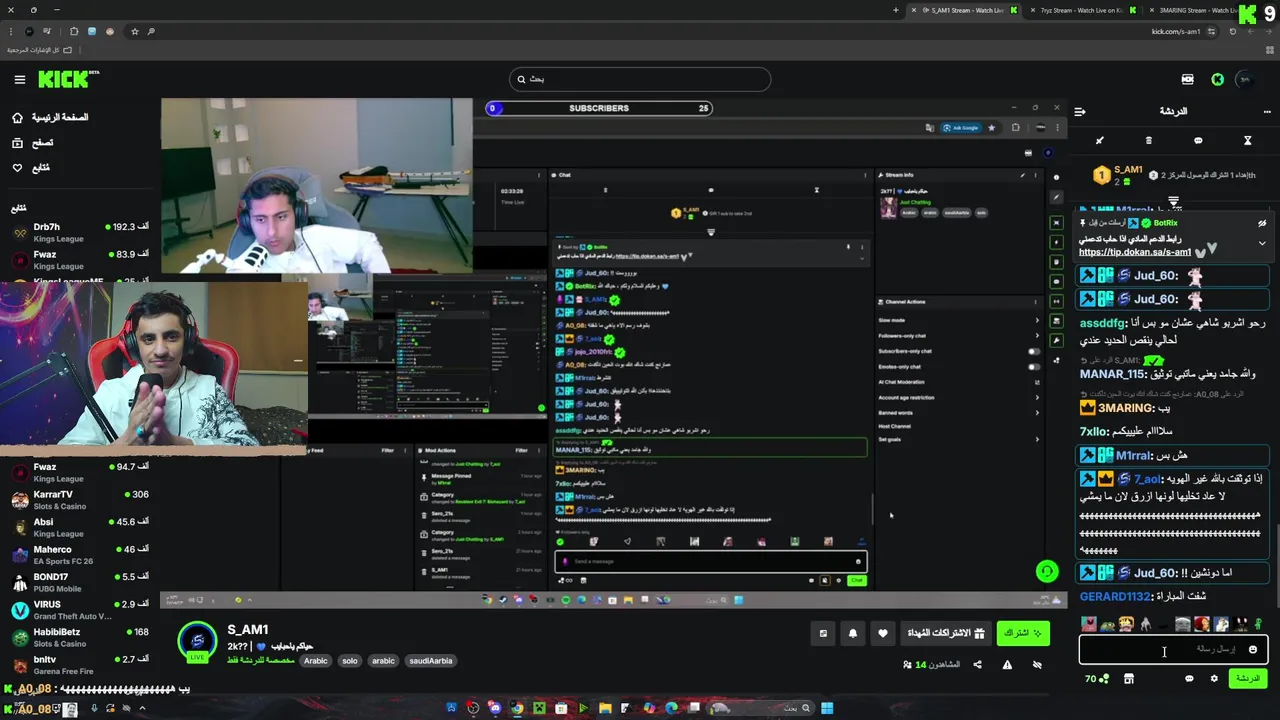Click the header icon left of green K
This screenshot has height=720, width=1280.
(x=1187, y=79)
